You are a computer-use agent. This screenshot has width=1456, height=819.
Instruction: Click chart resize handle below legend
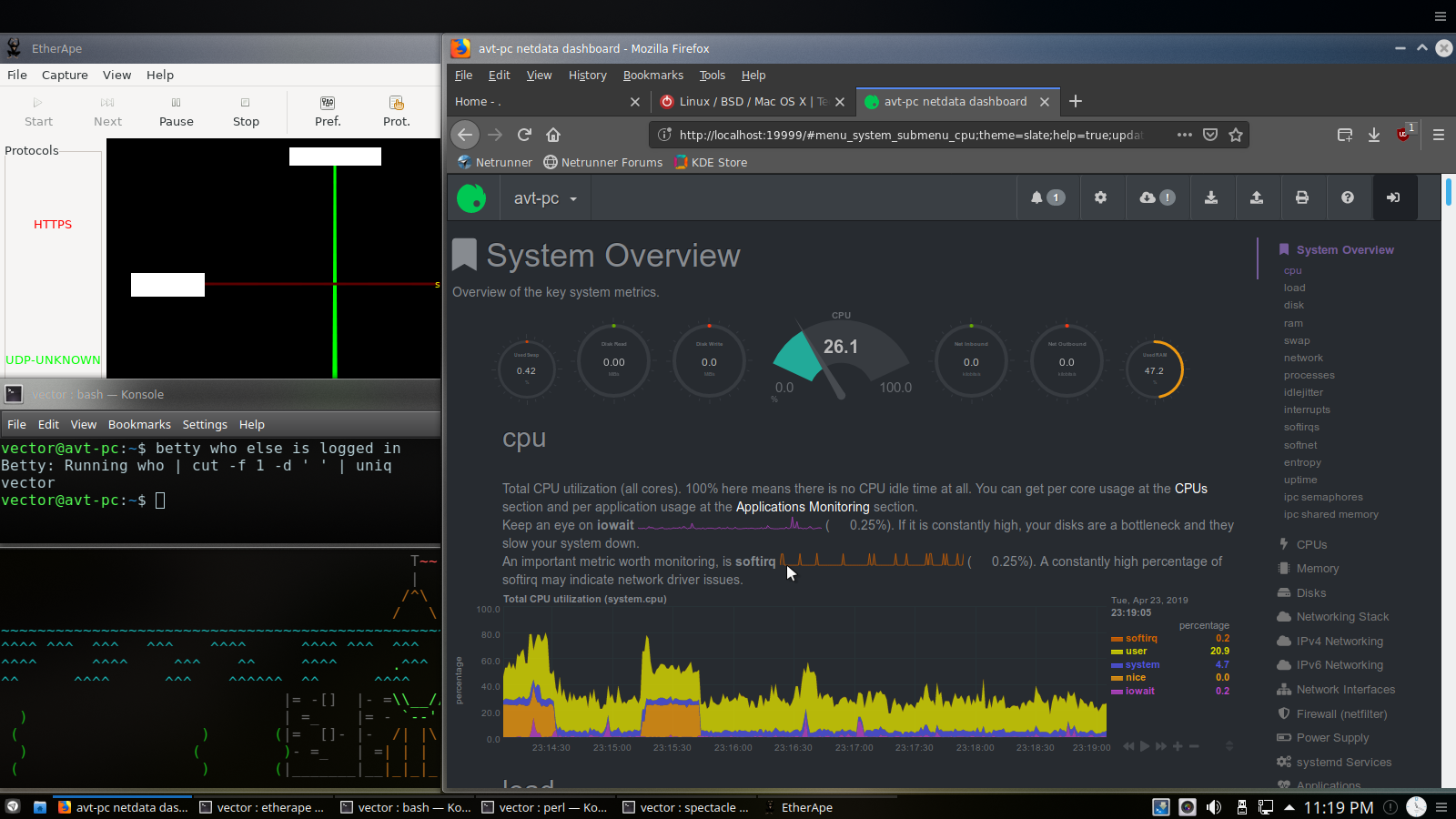pos(1229,746)
